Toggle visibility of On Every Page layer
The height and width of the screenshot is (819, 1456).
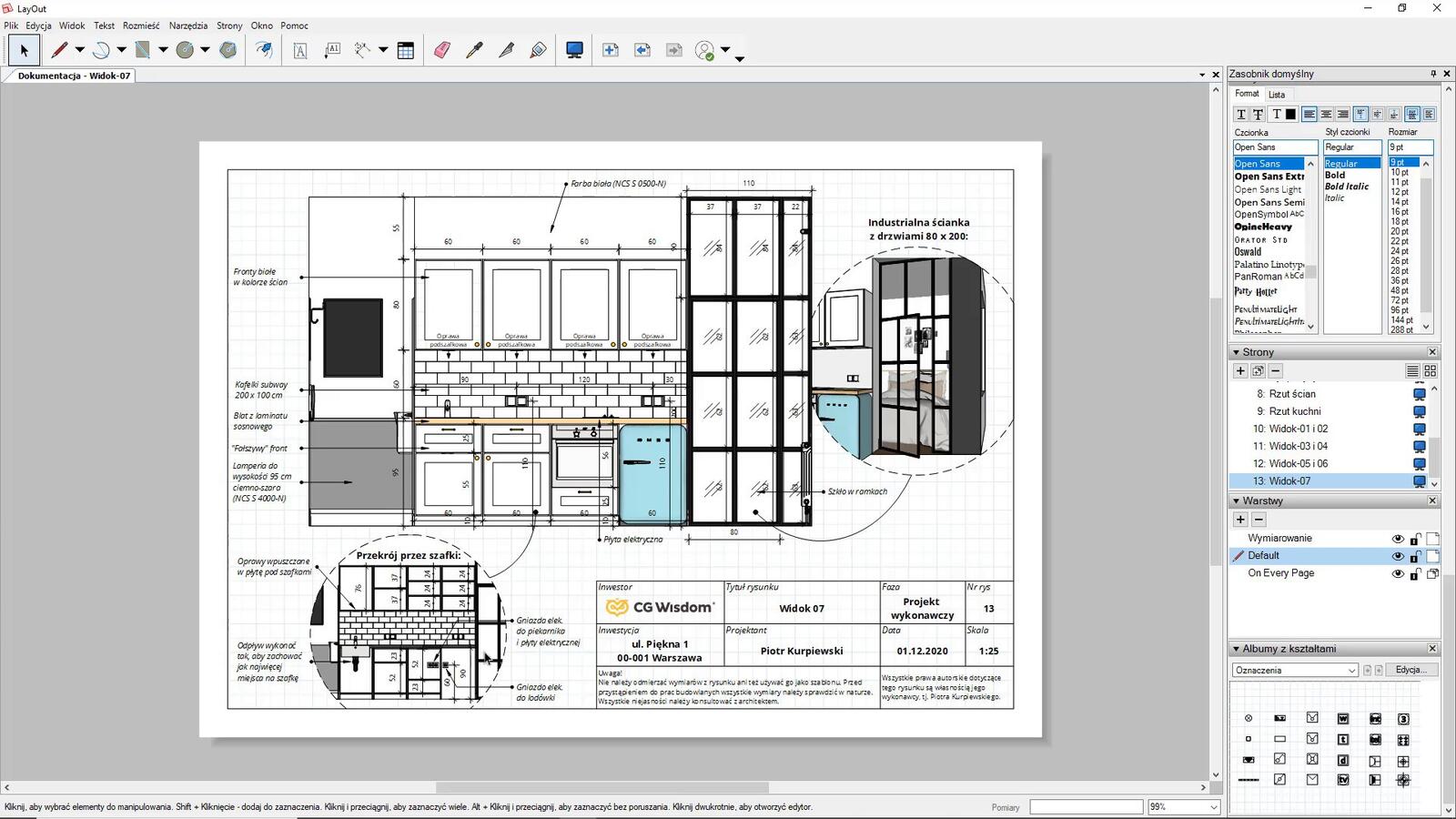tap(1398, 574)
